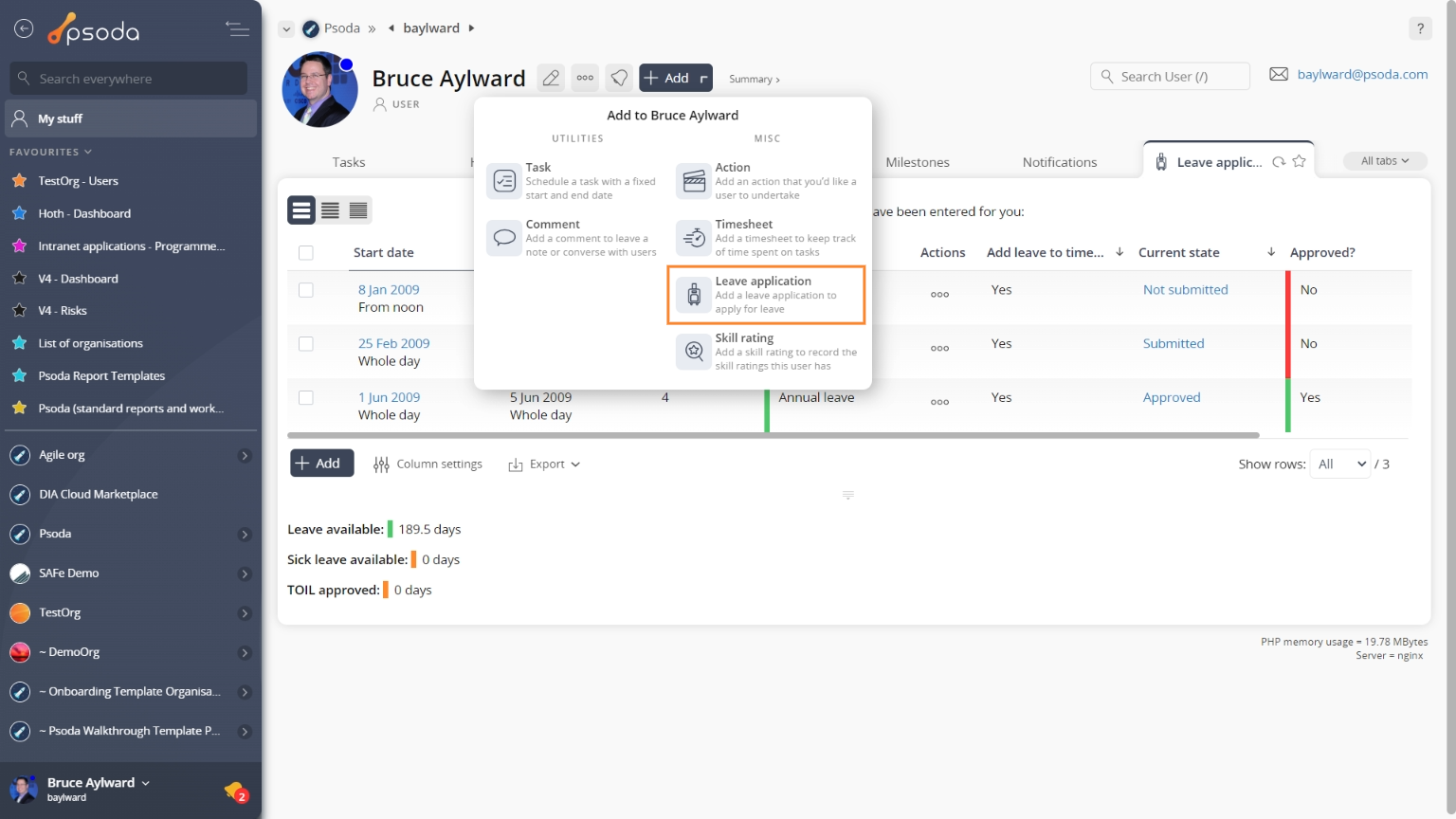Tick the checkbox for 1 Jun 2009 row
Screen dimensions: 1456x819
click(x=305, y=398)
